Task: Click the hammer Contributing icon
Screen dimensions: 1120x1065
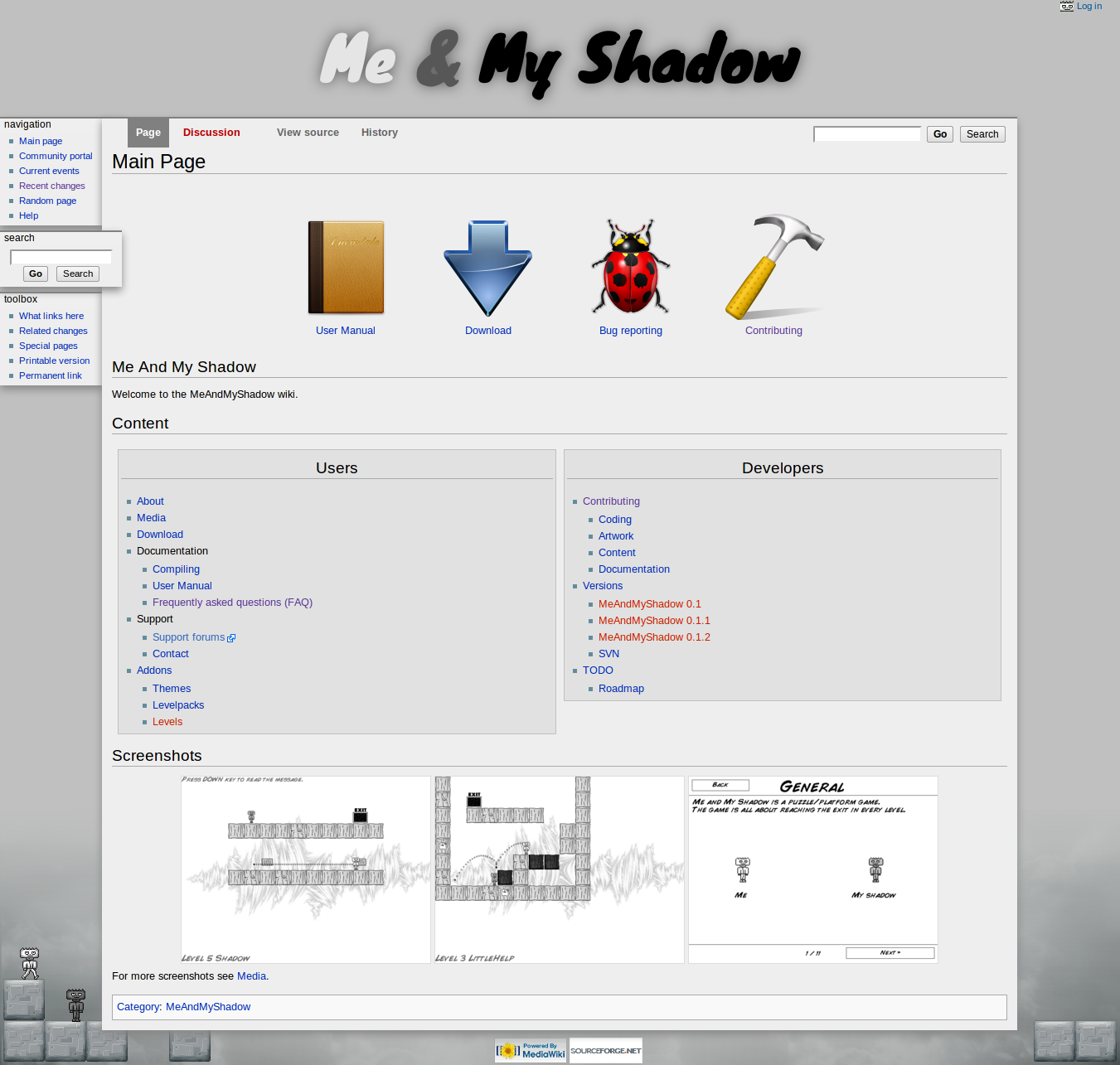Action: (x=774, y=268)
